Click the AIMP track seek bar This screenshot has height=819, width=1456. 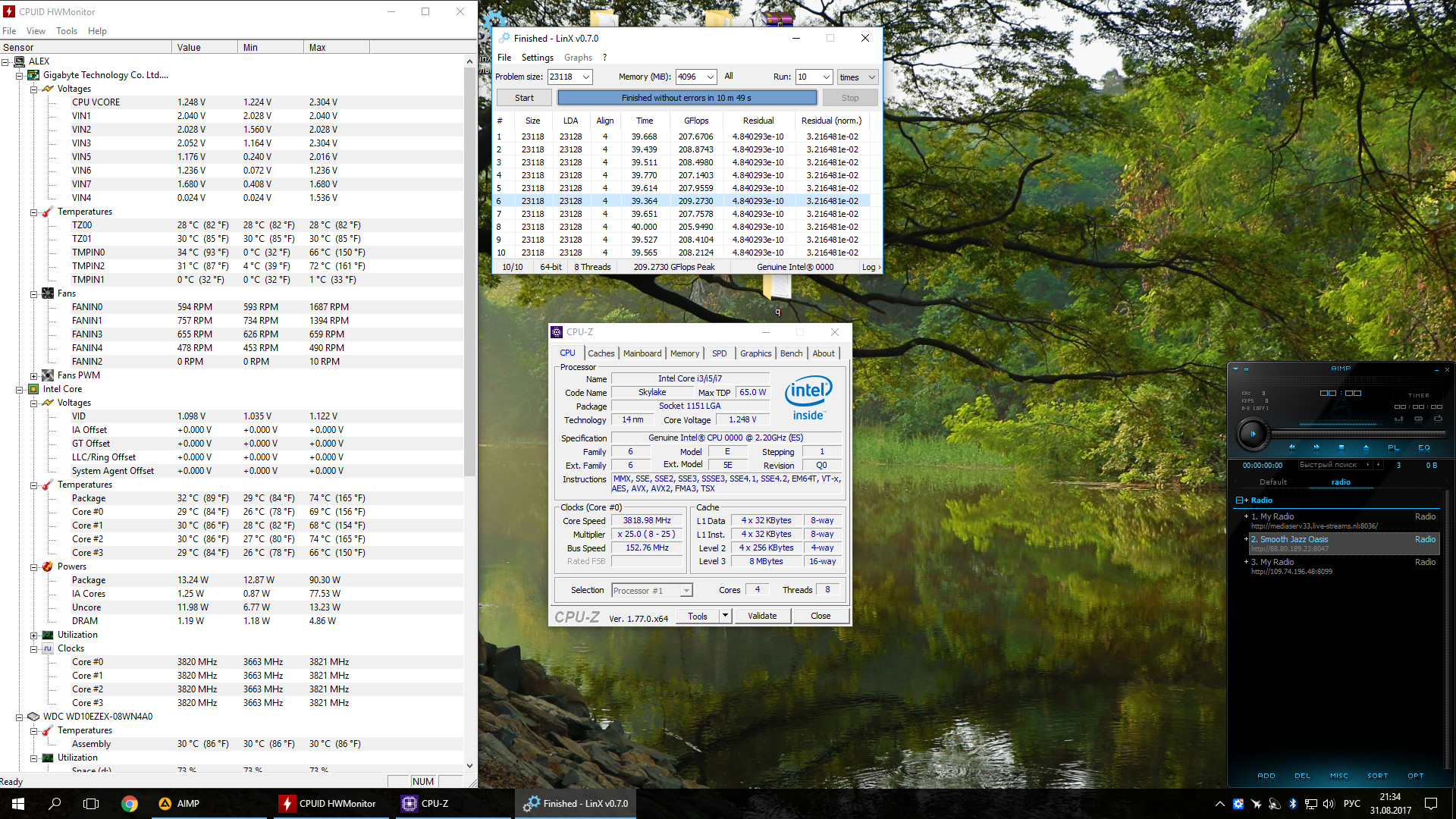(x=1357, y=434)
